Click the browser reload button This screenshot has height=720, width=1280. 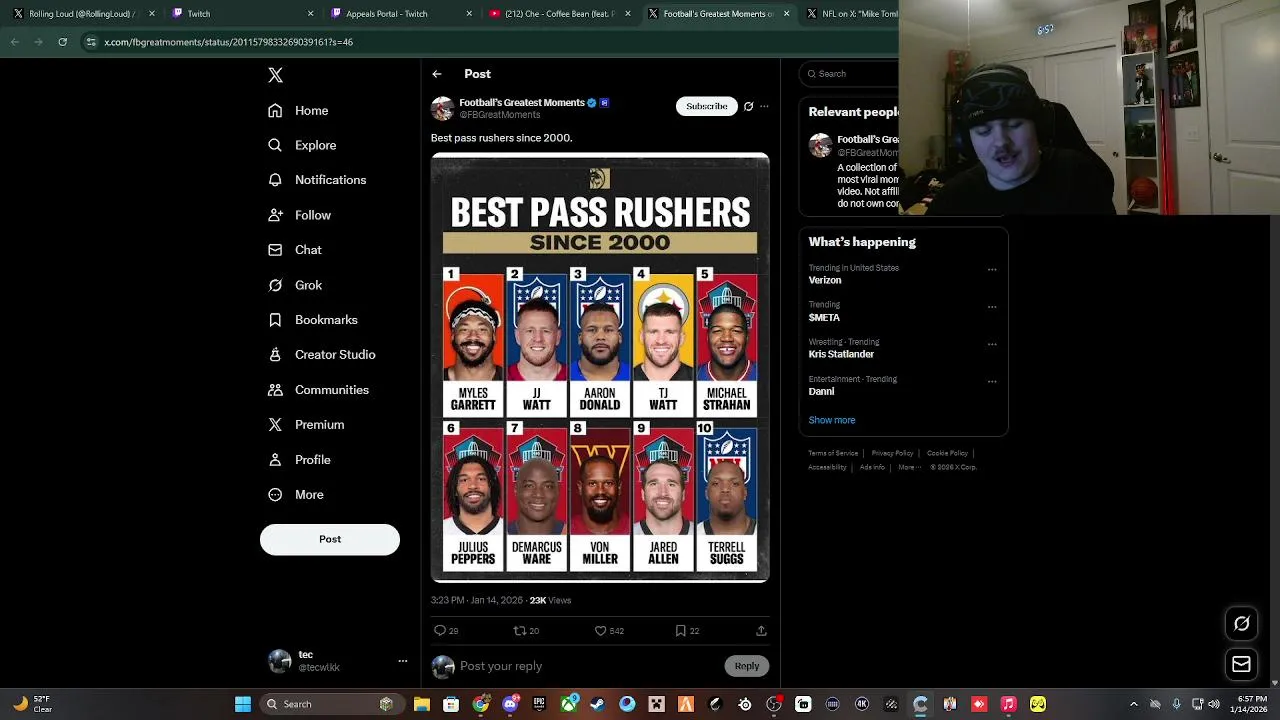(x=62, y=42)
